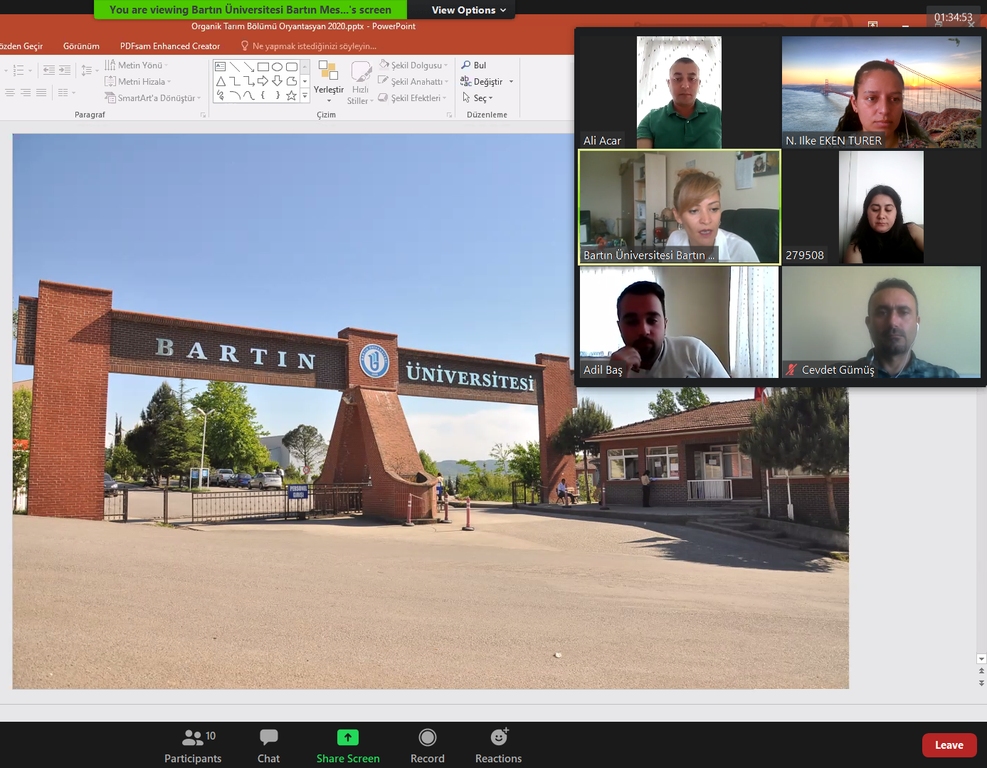Click the center align icon
This screenshot has height=768, width=987.
pyautogui.click(x=10, y=93)
